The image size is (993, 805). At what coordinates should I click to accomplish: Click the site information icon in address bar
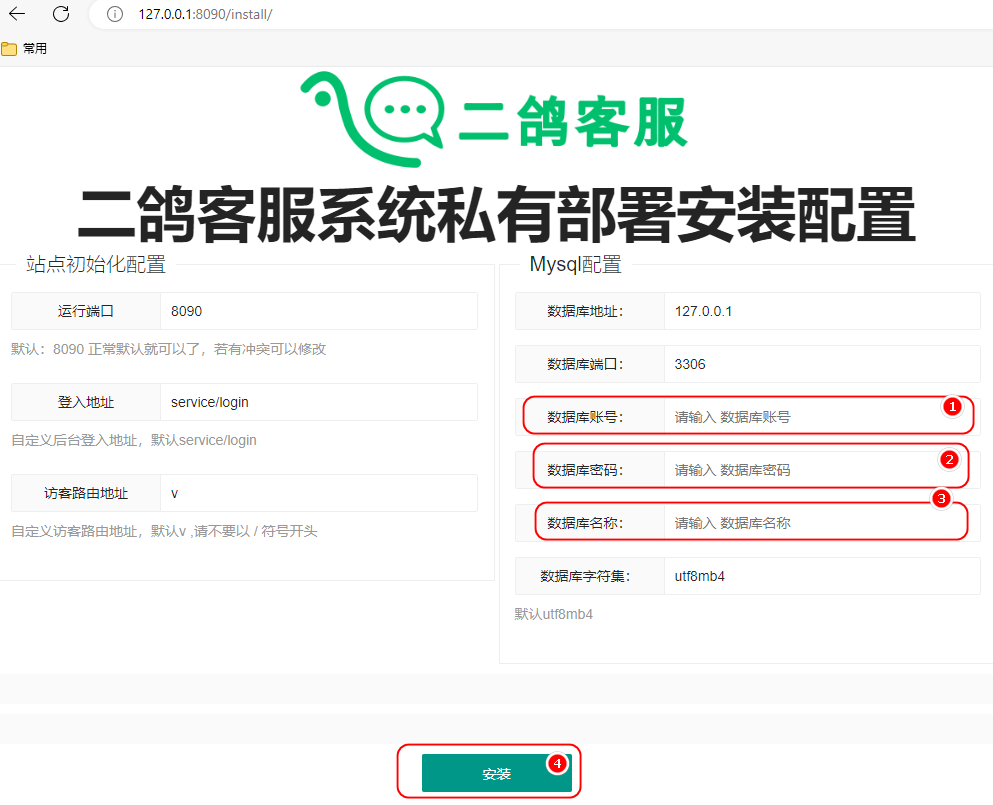(115, 14)
